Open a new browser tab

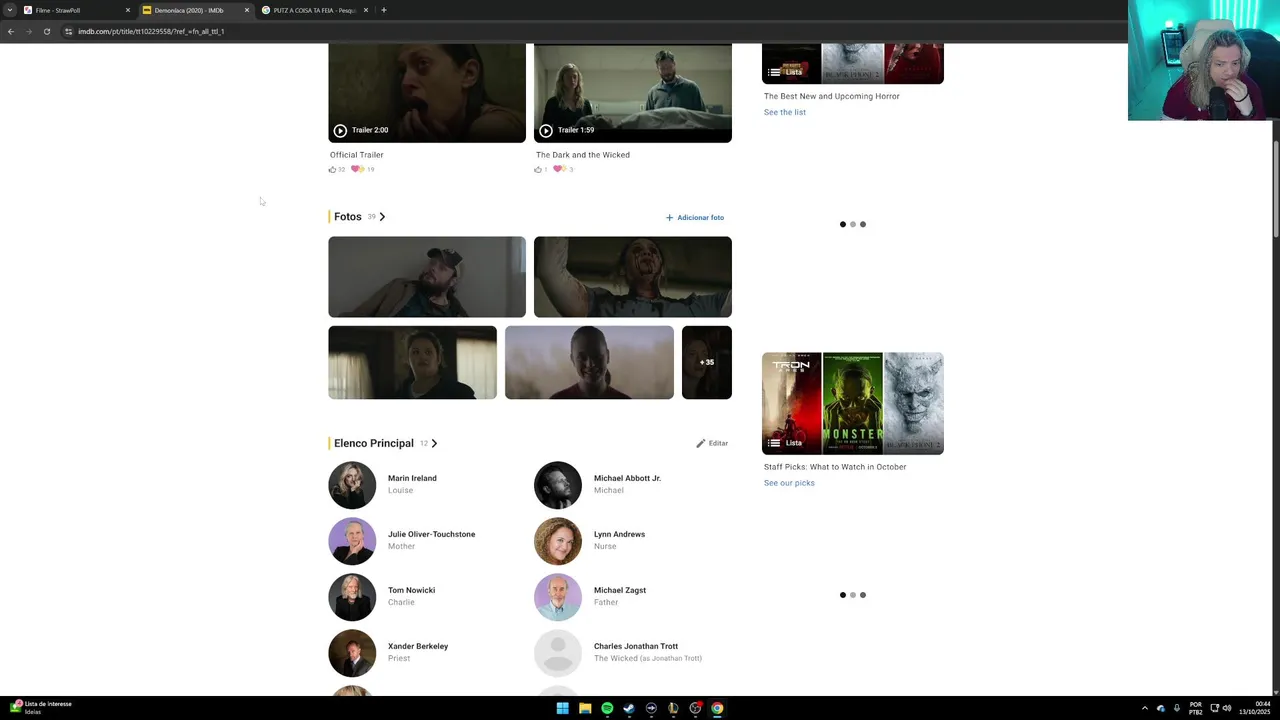[384, 10]
